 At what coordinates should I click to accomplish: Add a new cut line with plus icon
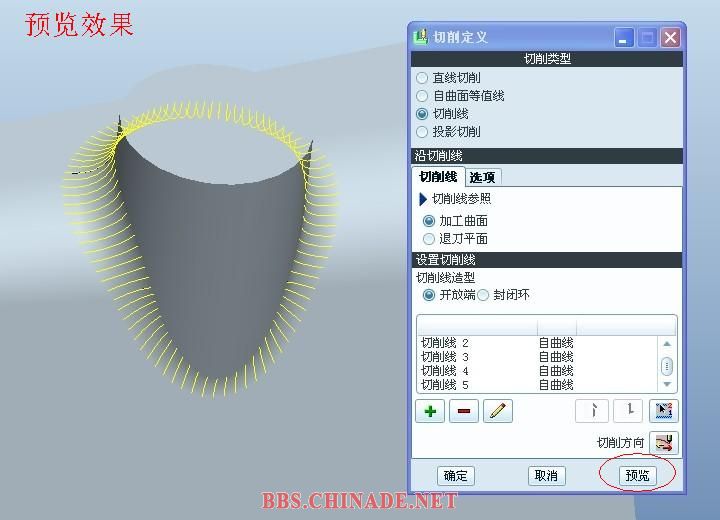click(430, 411)
